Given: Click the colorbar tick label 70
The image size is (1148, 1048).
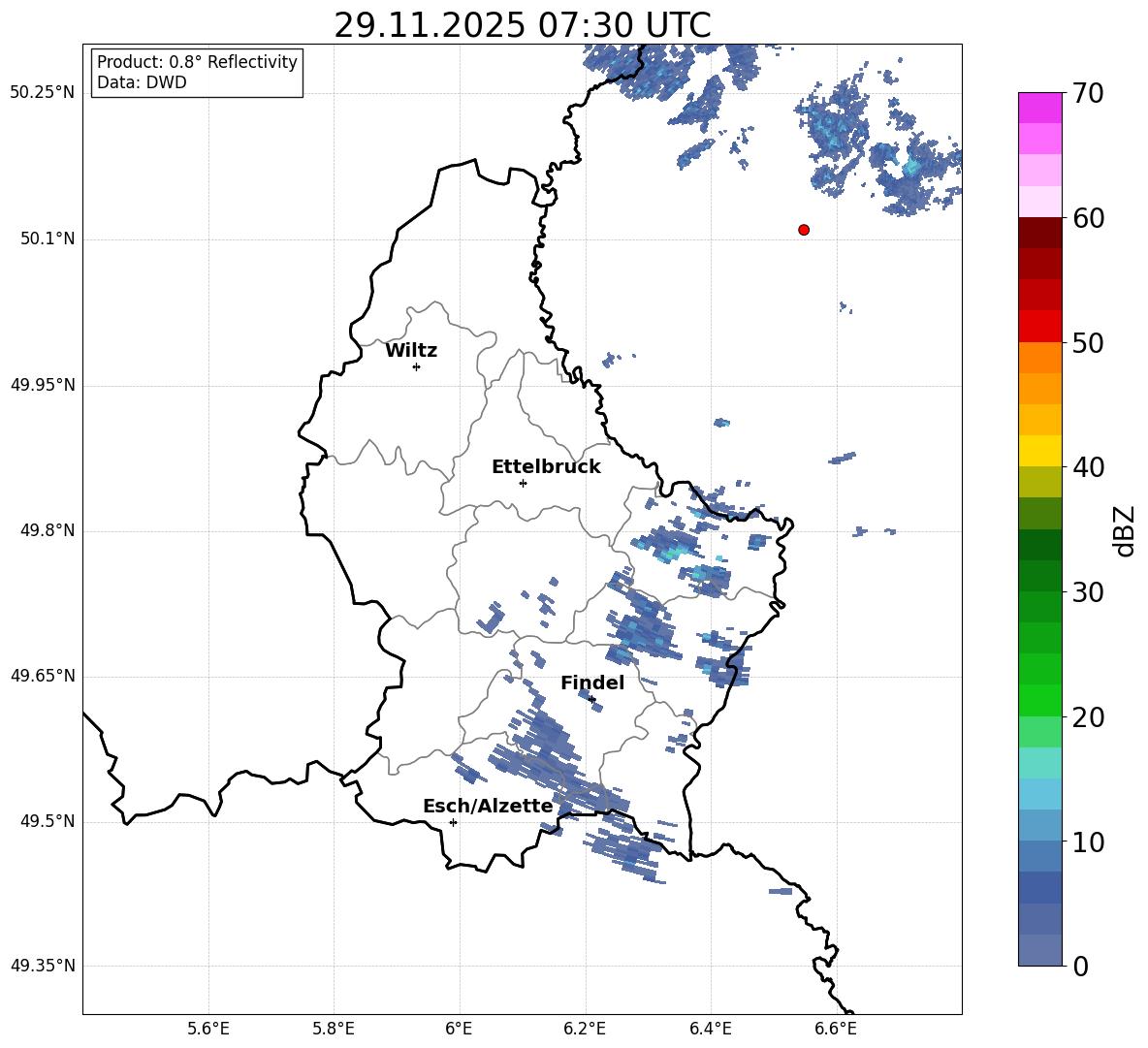Looking at the screenshot, I should click(1088, 93).
